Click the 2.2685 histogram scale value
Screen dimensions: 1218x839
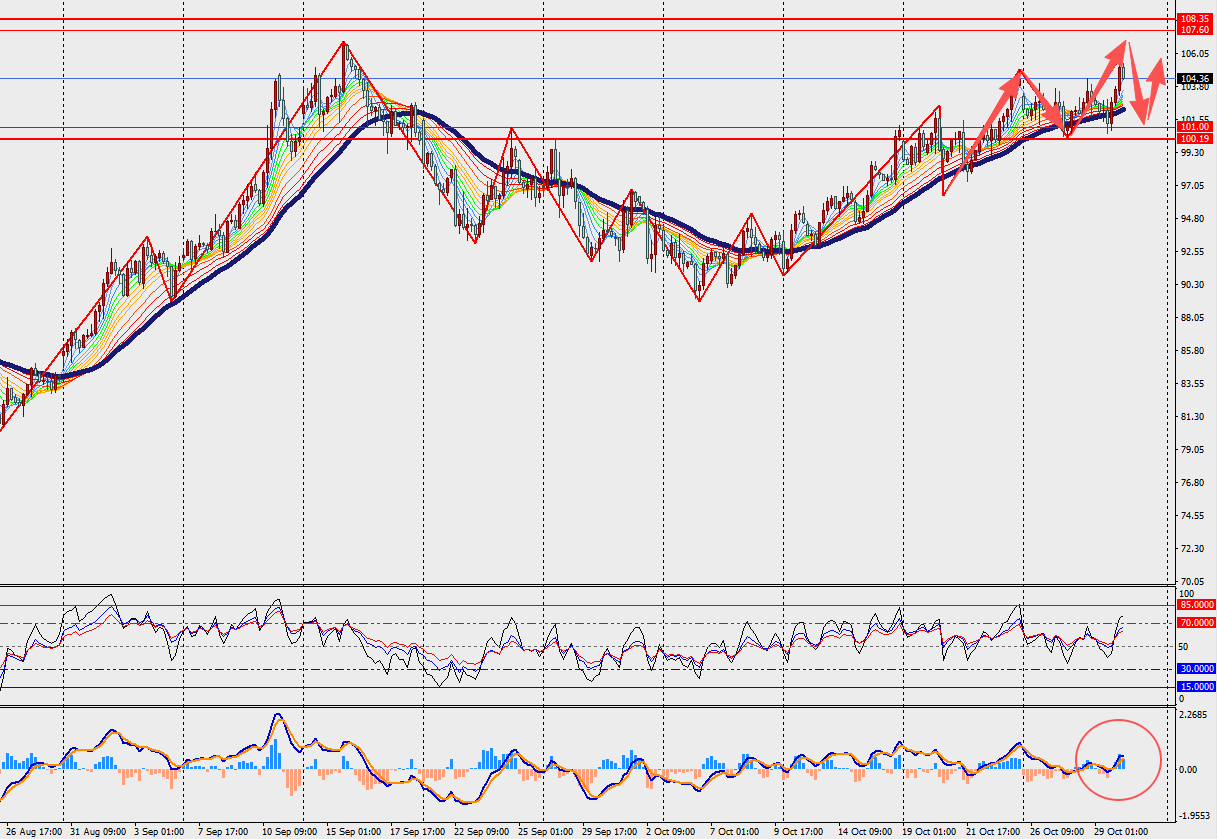tap(1195, 715)
